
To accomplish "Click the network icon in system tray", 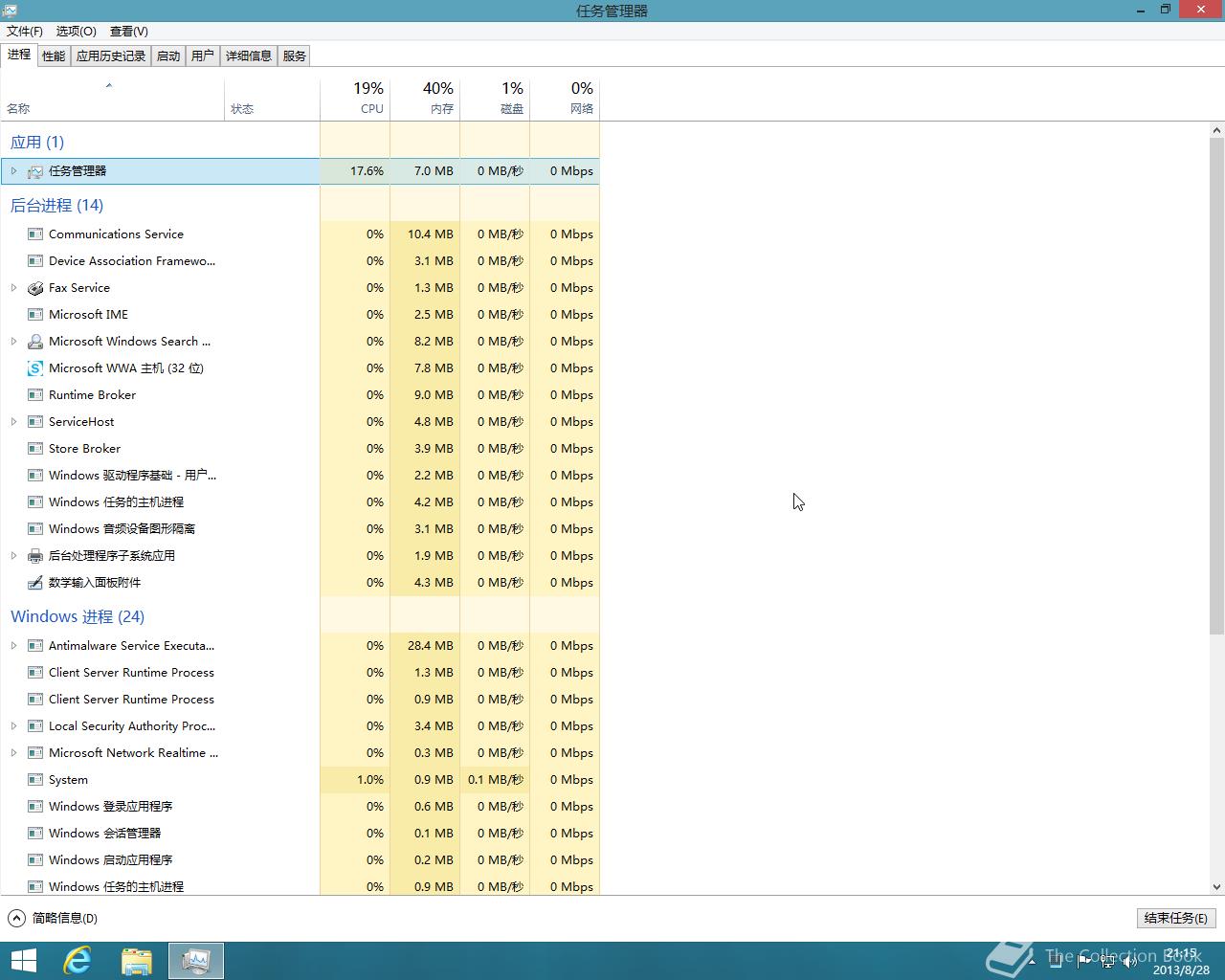I will [x=1107, y=962].
